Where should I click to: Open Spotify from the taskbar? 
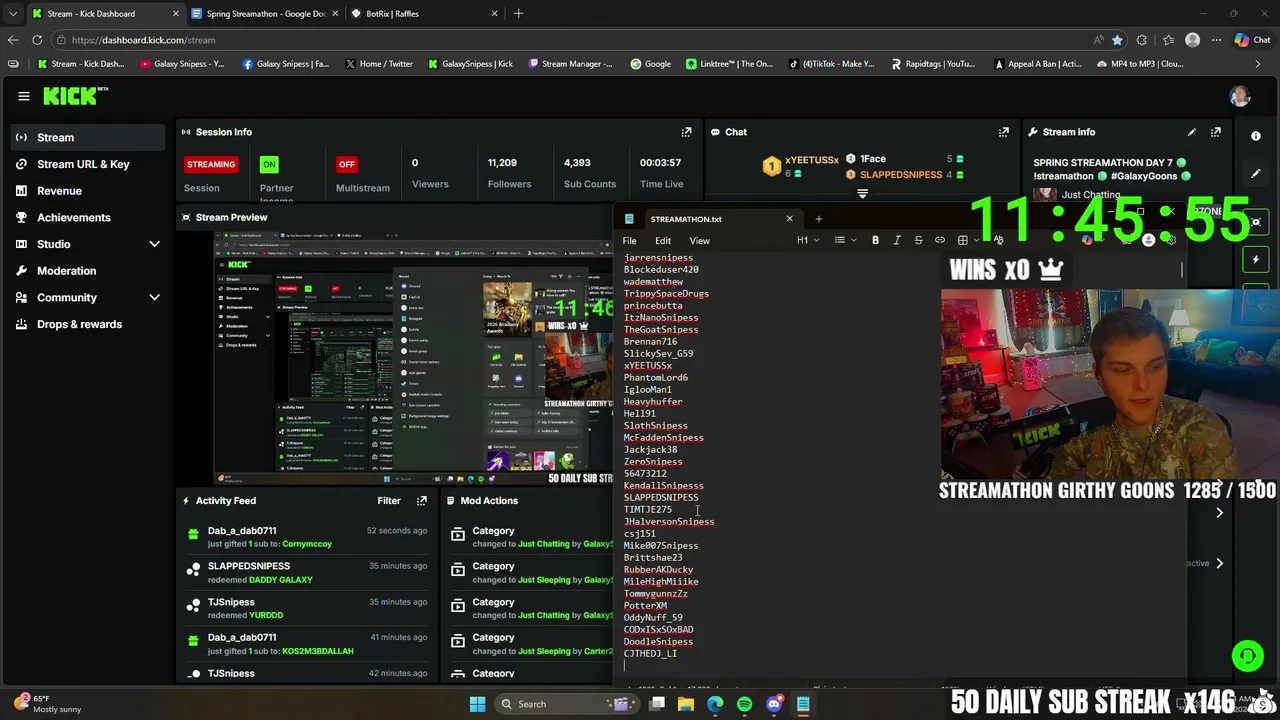pyautogui.click(x=744, y=704)
